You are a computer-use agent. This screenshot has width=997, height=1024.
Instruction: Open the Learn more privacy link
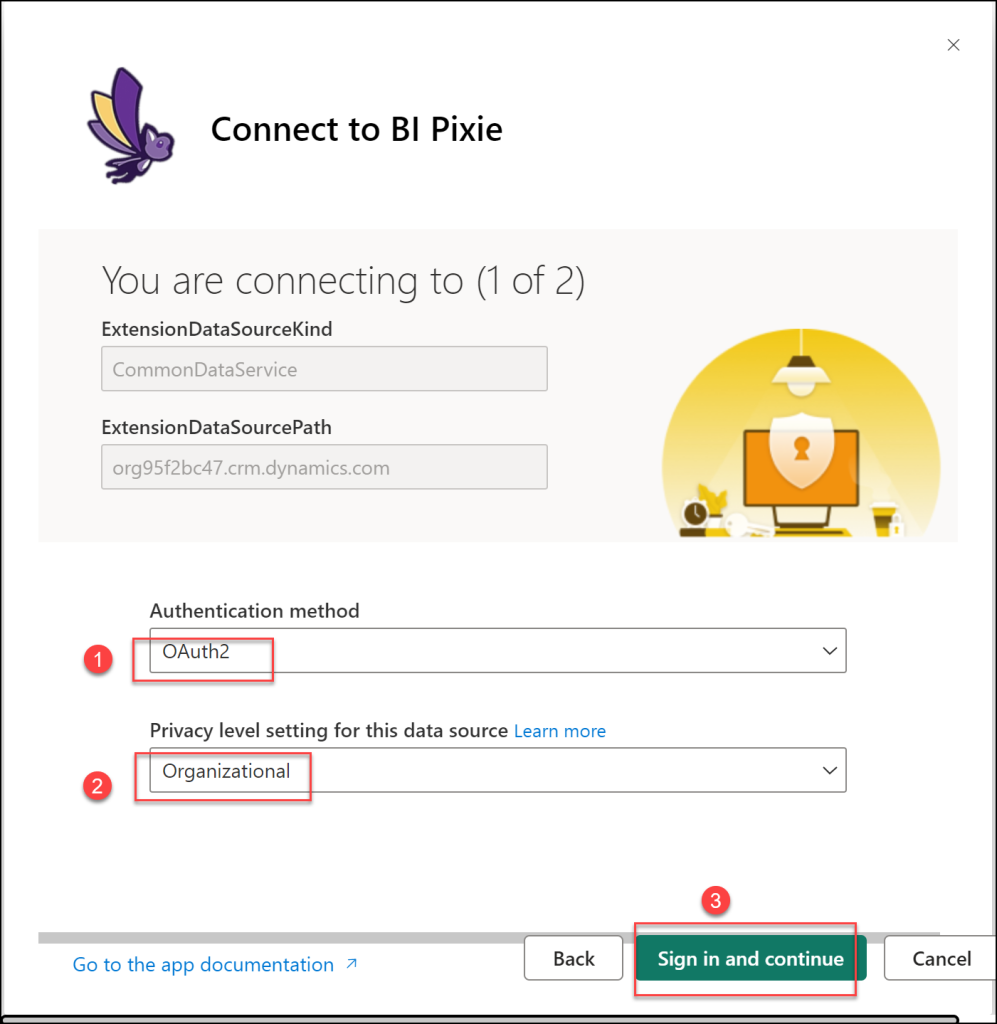[559, 731]
